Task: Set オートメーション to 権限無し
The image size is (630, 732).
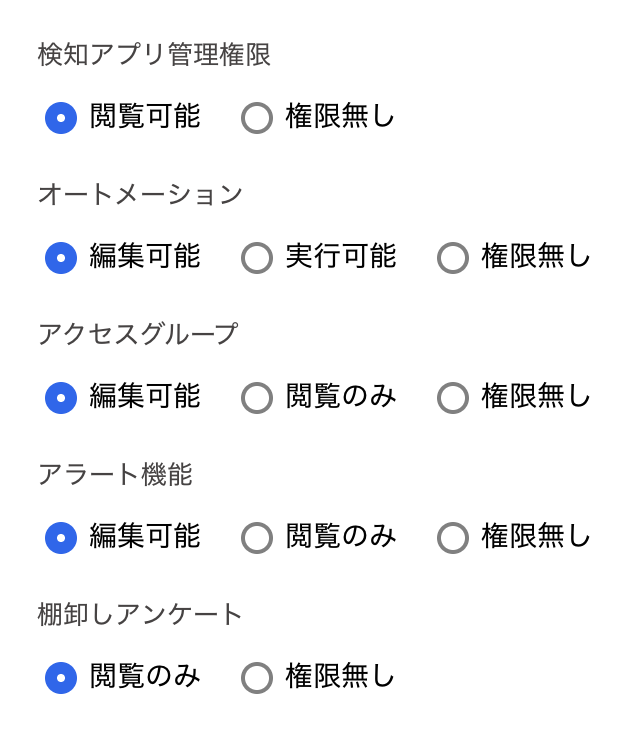Action: click(x=453, y=259)
